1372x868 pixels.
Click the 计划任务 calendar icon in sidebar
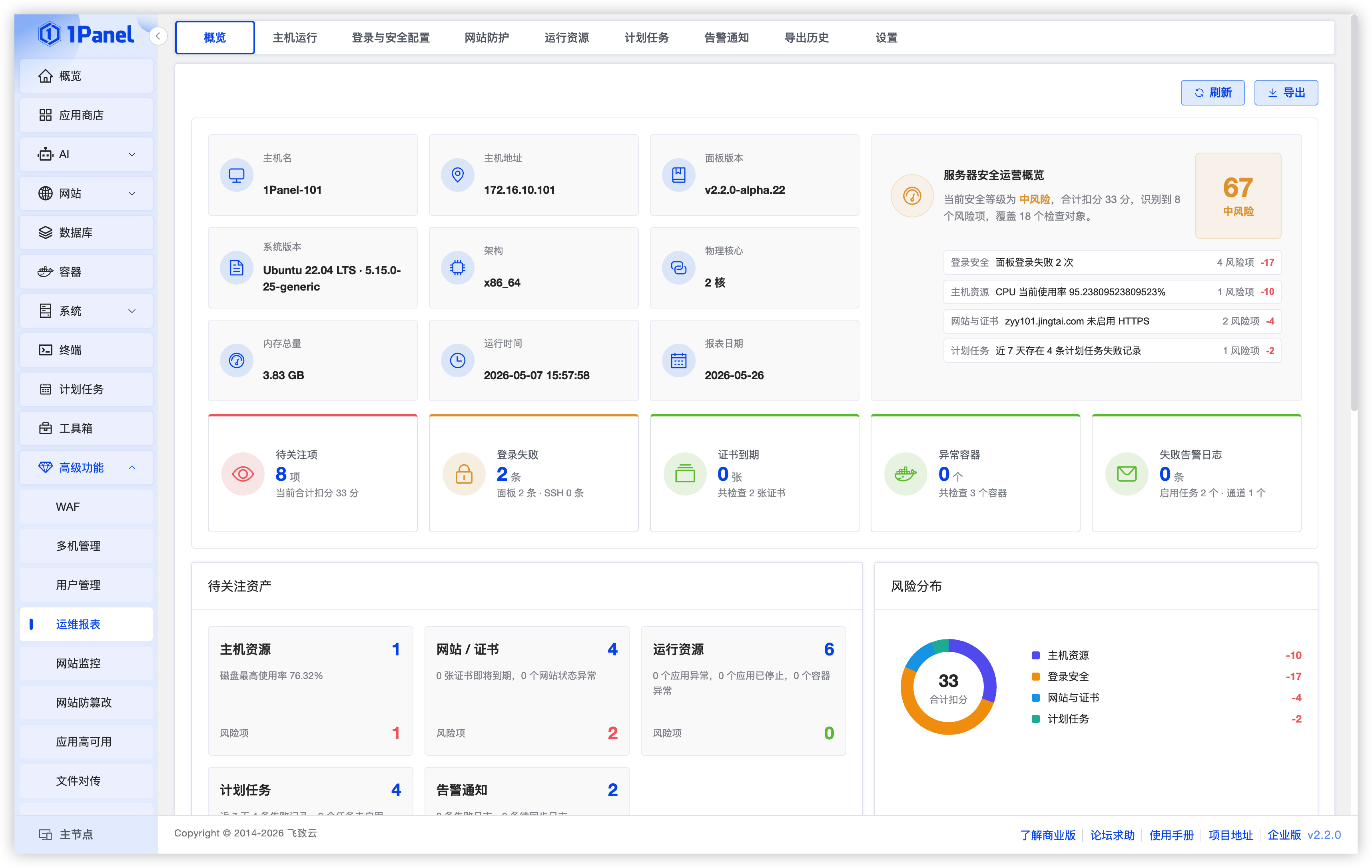click(x=46, y=389)
